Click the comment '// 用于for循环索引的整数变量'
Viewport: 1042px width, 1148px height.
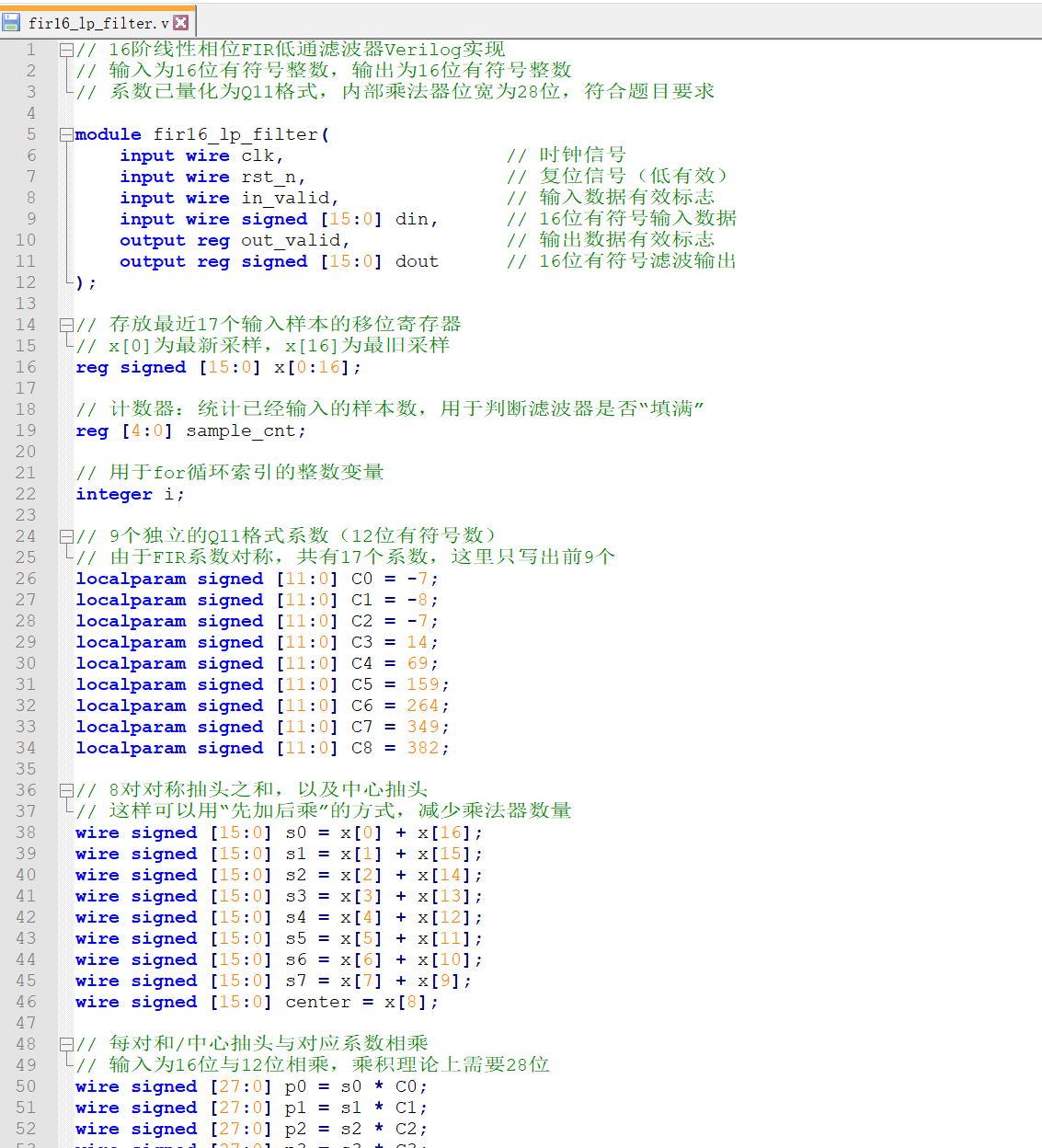pos(230,473)
